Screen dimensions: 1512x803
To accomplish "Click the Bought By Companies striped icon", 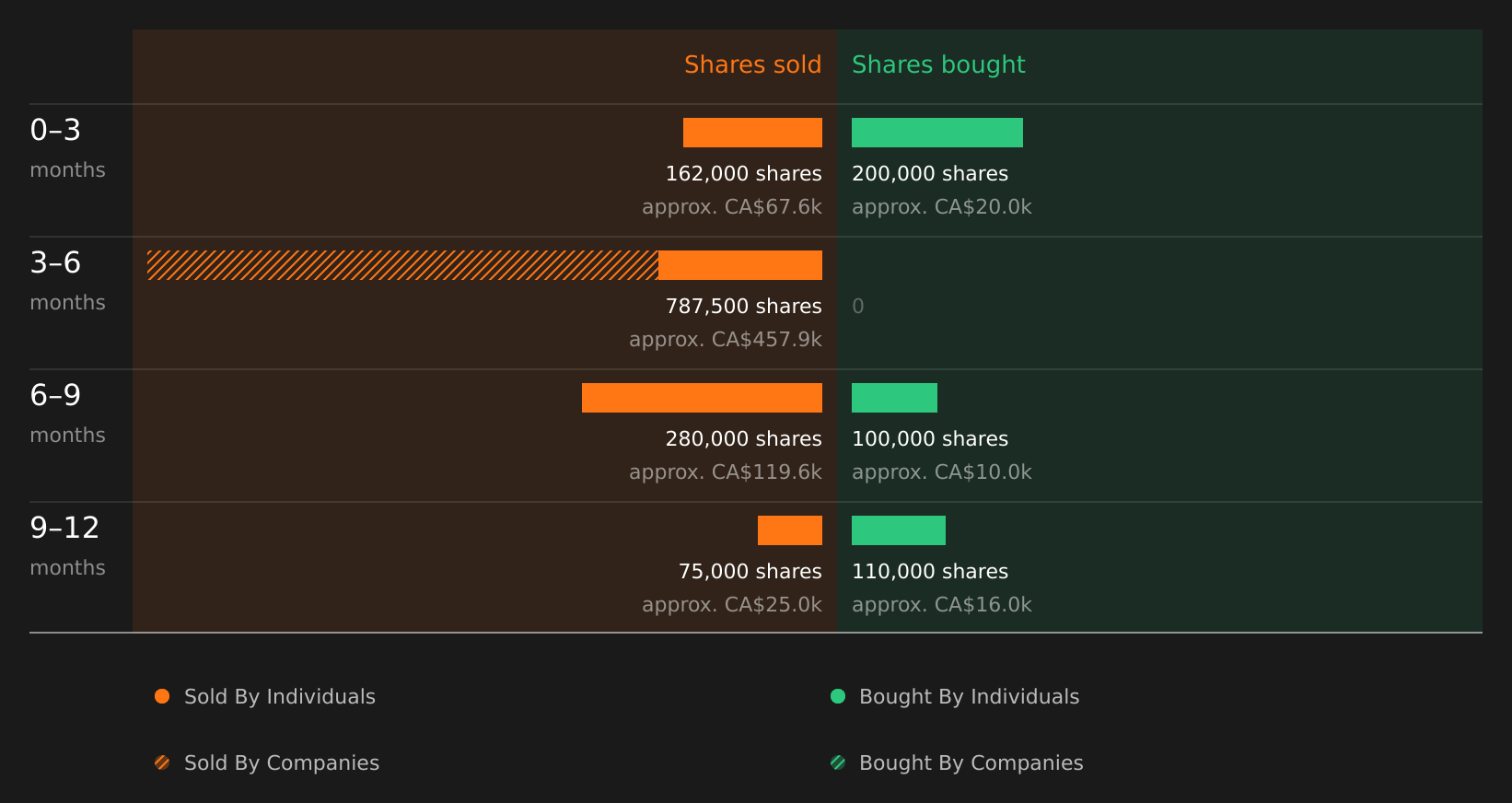I will click(838, 762).
